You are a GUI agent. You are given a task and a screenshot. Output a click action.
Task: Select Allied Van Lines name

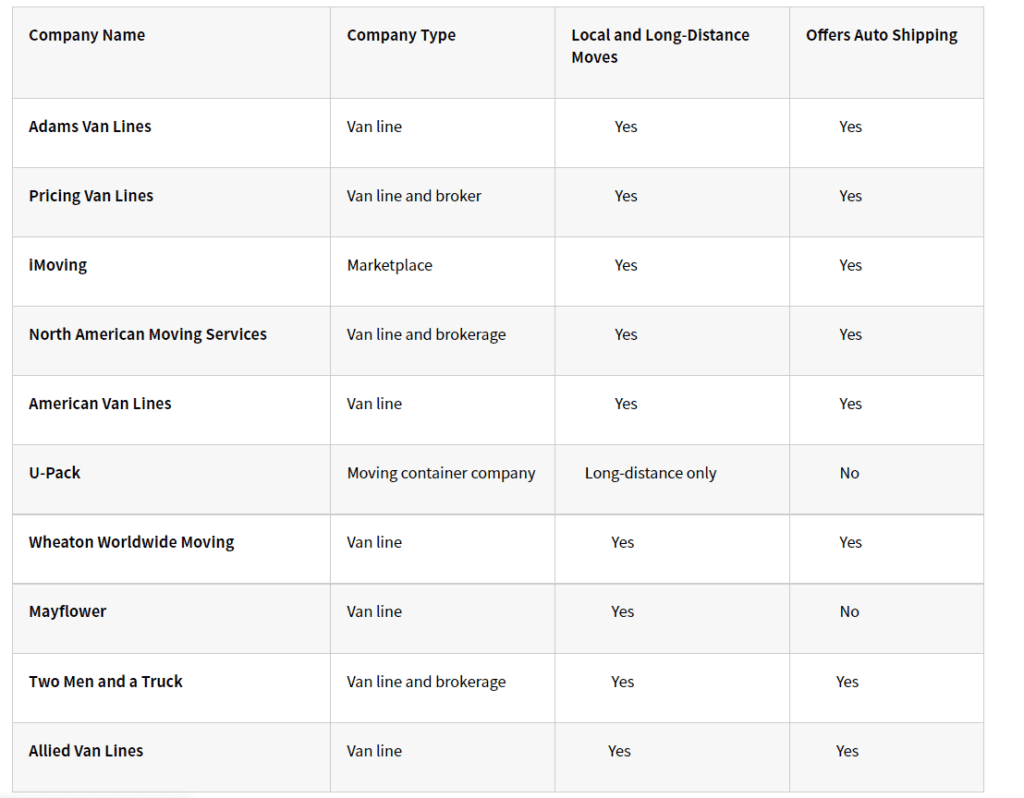(x=86, y=751)
